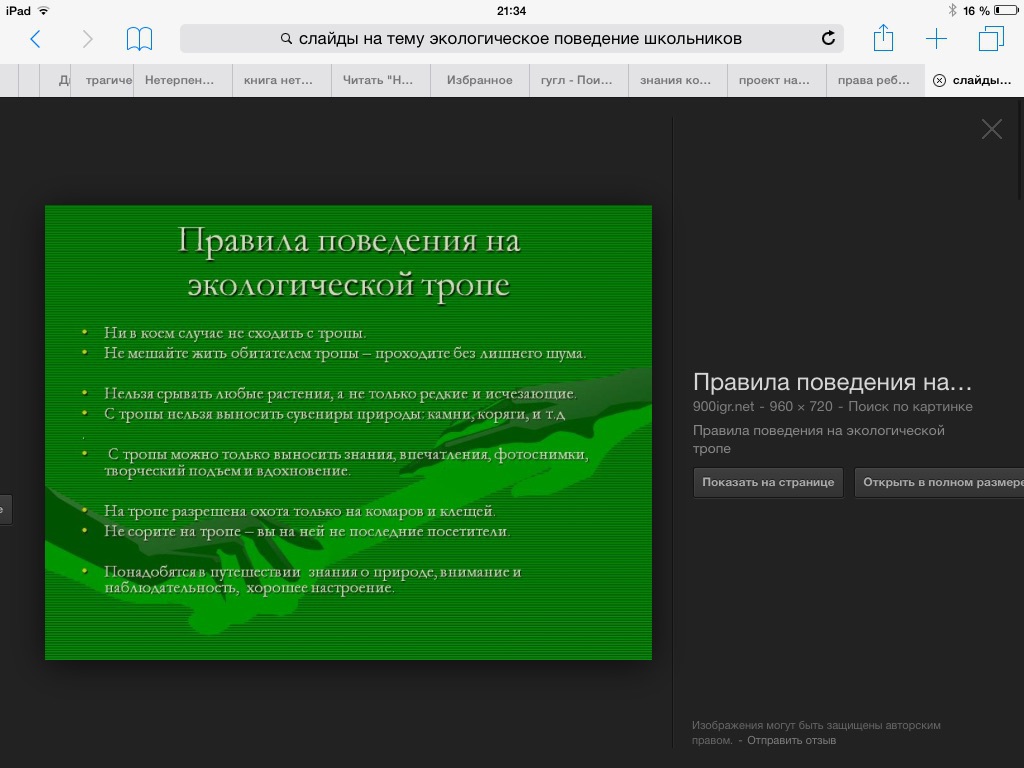The width and height of the screenshot is (1024, 768).
Task: Open the share sheet icon
Action: (883, 37)
